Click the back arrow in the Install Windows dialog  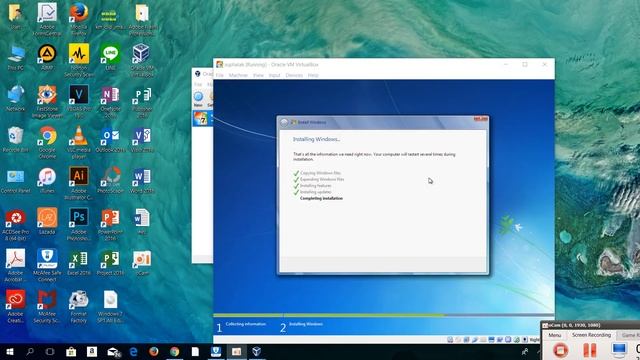coord(284,122)
